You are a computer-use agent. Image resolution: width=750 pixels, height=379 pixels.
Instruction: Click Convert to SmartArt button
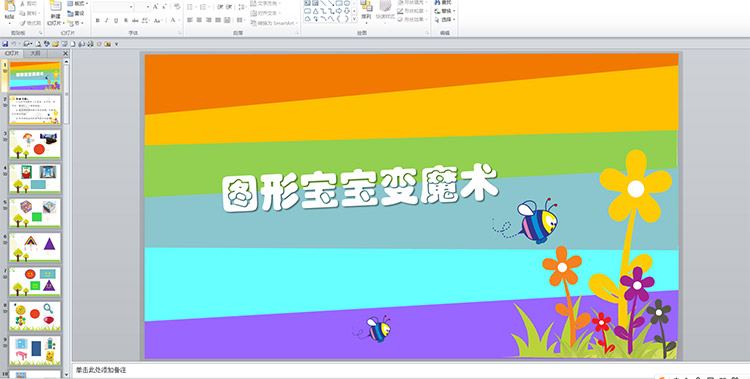[x=274, y=23]
